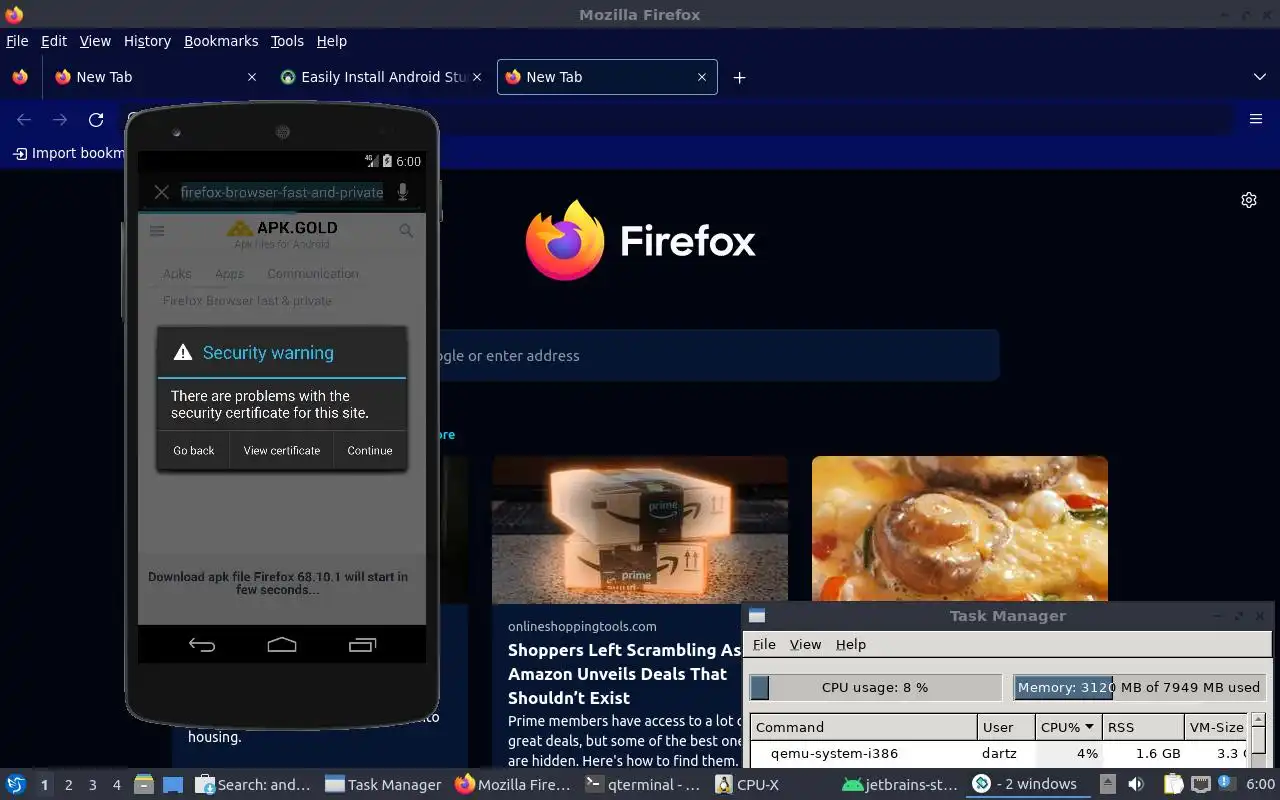
Task: Sort Task Manager by Command column
Action: coord(864,727)
